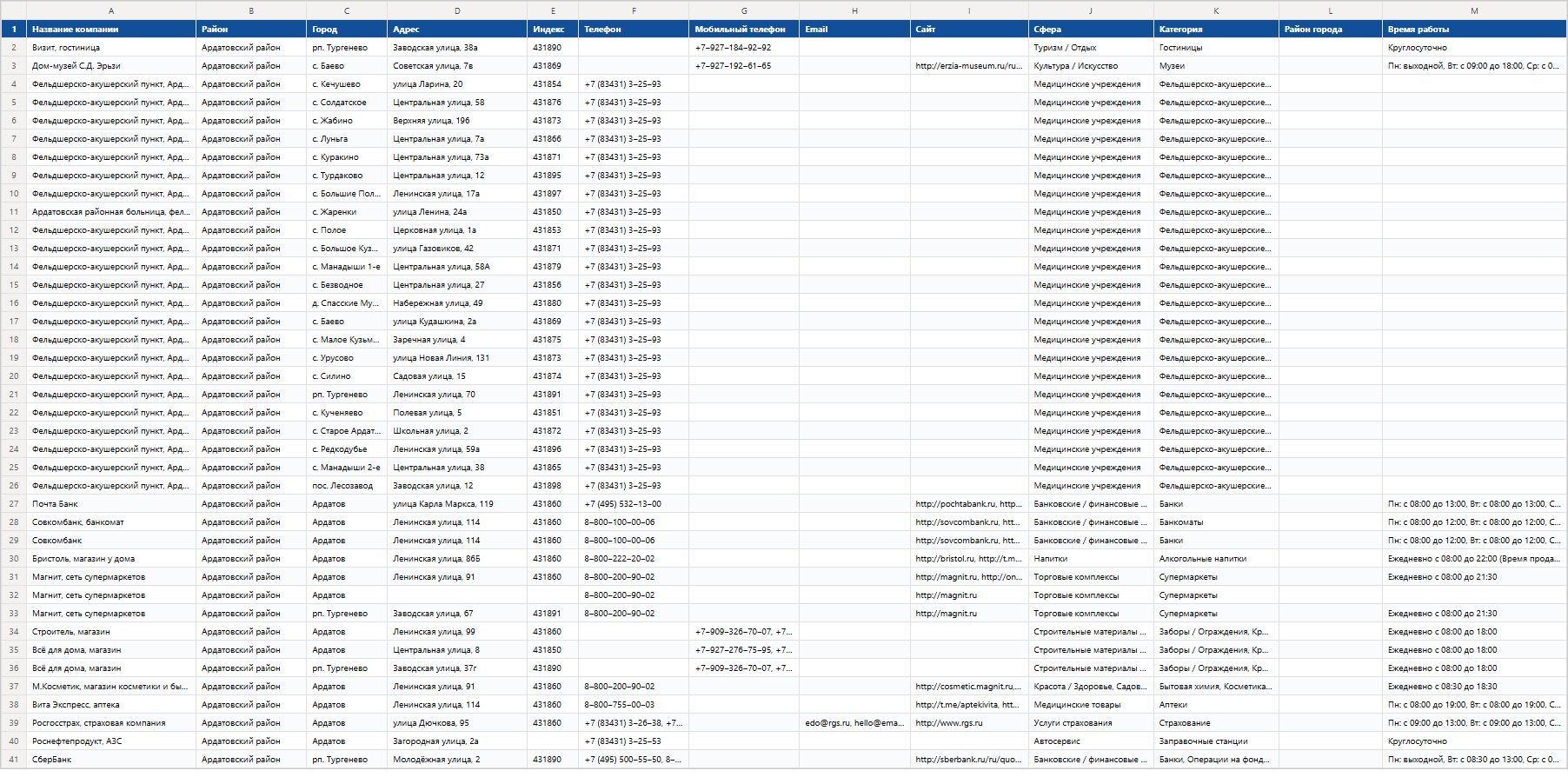Click postal index cell '431854'

(x=553, y=84)
